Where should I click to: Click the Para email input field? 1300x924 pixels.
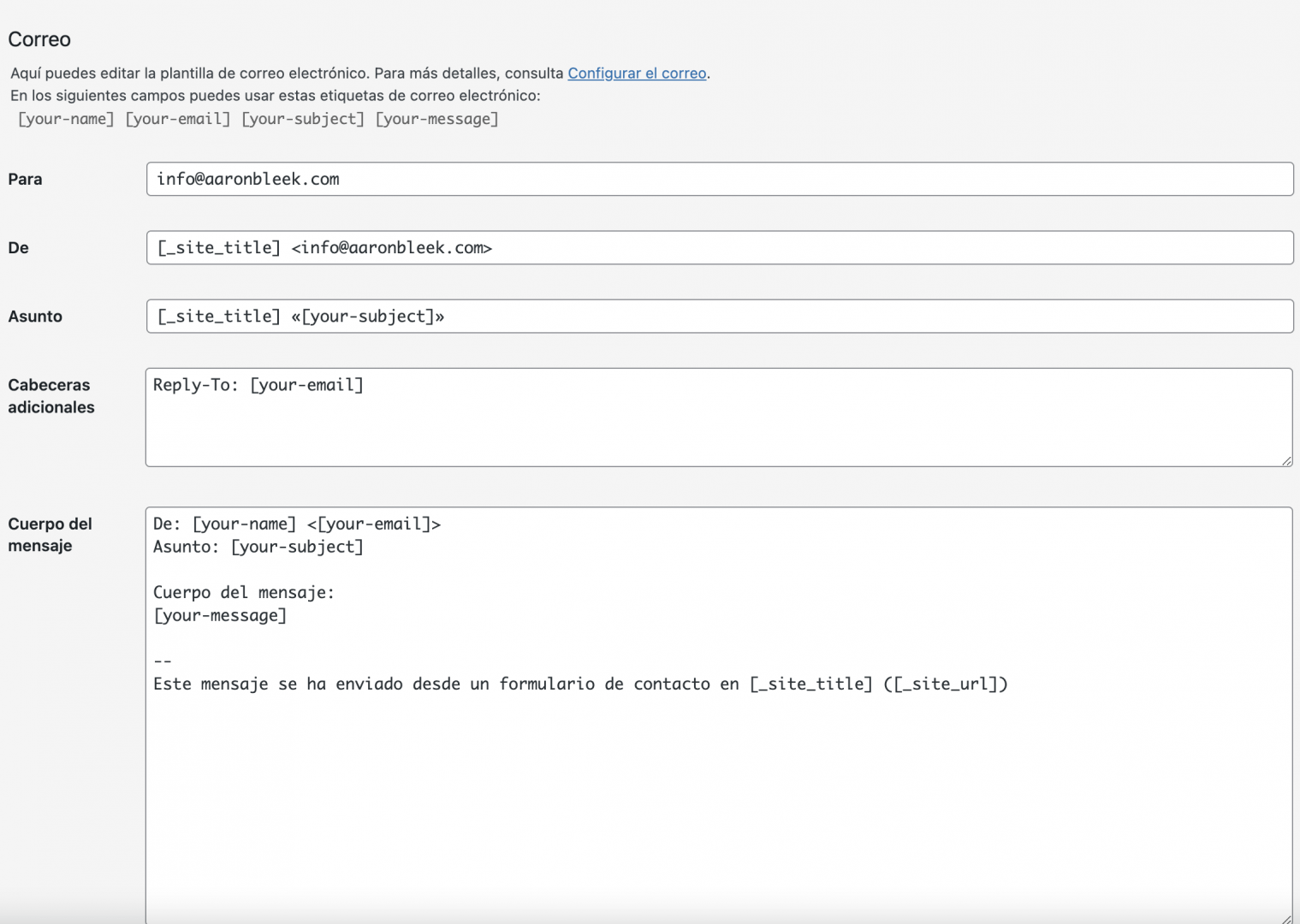pyautogui.click(x=720, y=179)
